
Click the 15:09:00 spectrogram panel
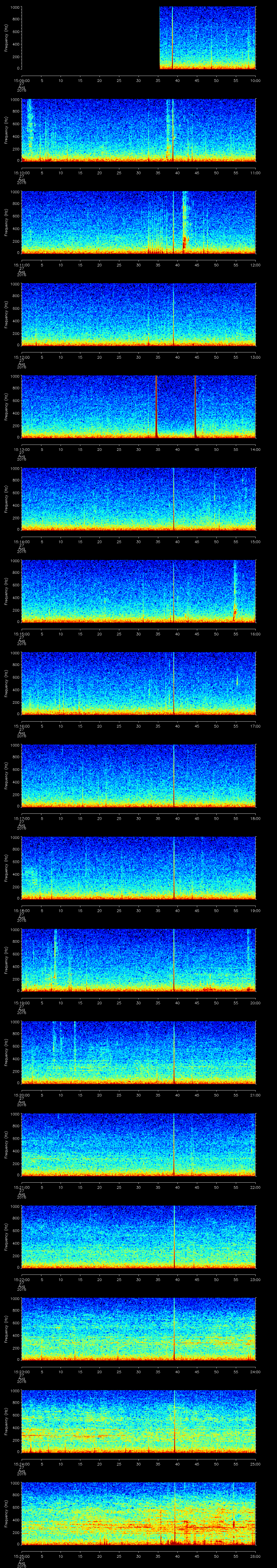click(139, 38)
